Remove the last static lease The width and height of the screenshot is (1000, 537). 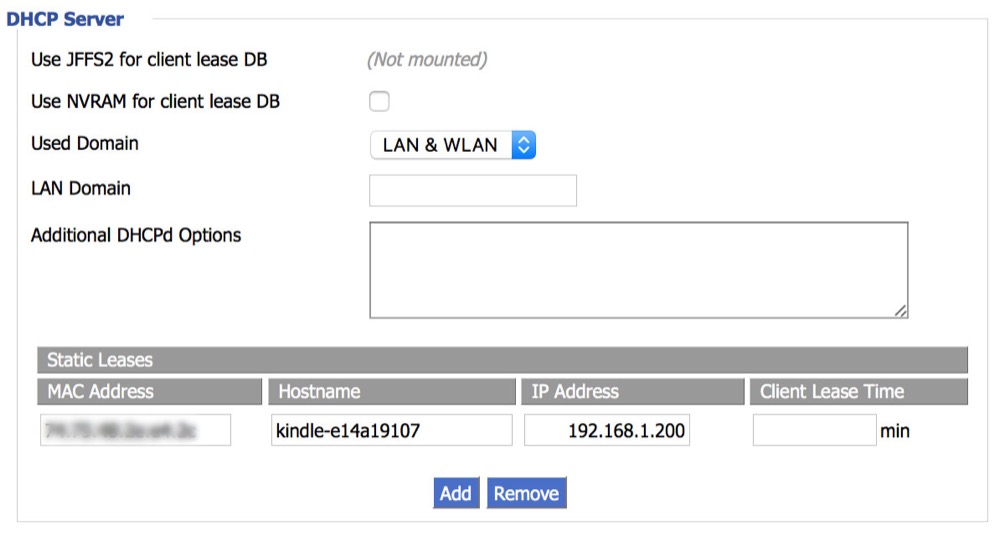click(x=526, y=493)
